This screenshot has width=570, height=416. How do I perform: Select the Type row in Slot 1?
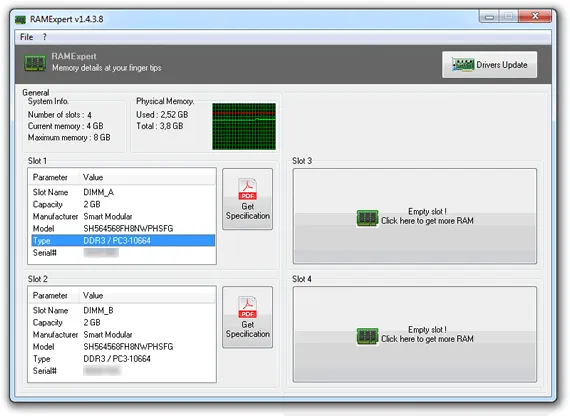[x=123, y=241]
